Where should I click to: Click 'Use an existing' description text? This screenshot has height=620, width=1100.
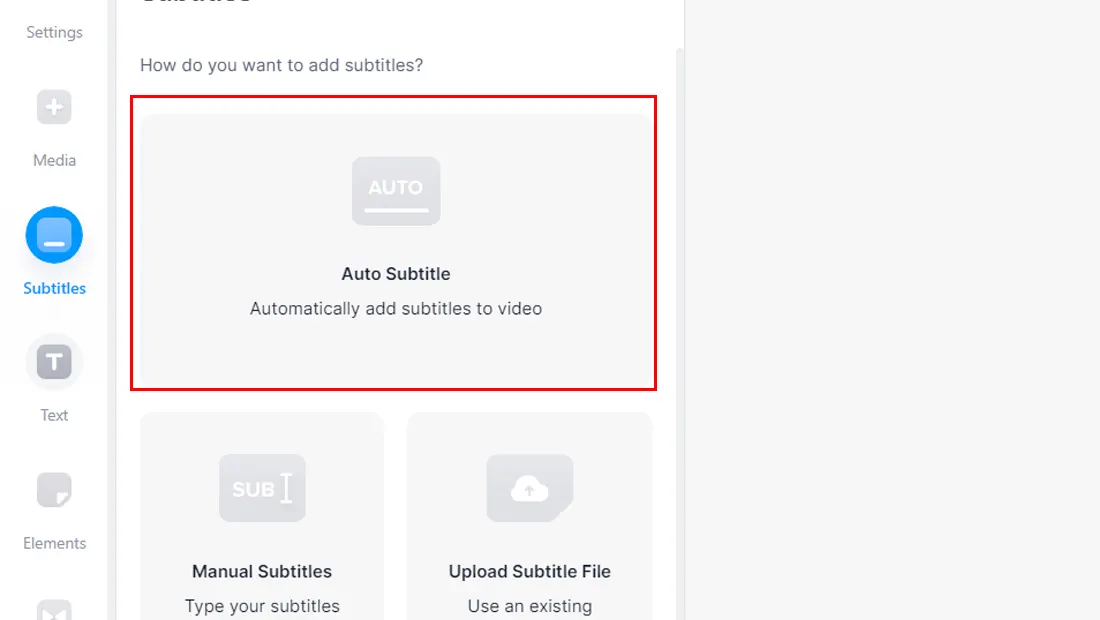pos(530,606)
